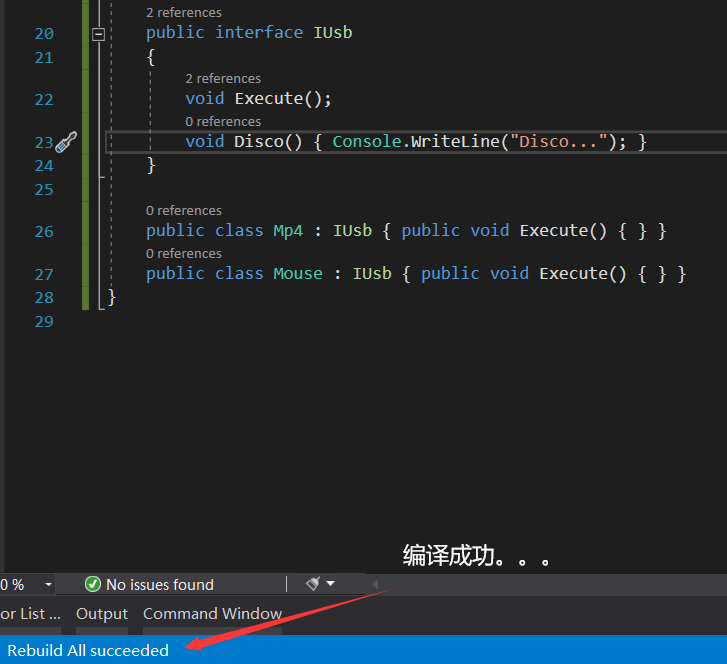Open the Output tab

pyautogui.click(x=102, y=613)
